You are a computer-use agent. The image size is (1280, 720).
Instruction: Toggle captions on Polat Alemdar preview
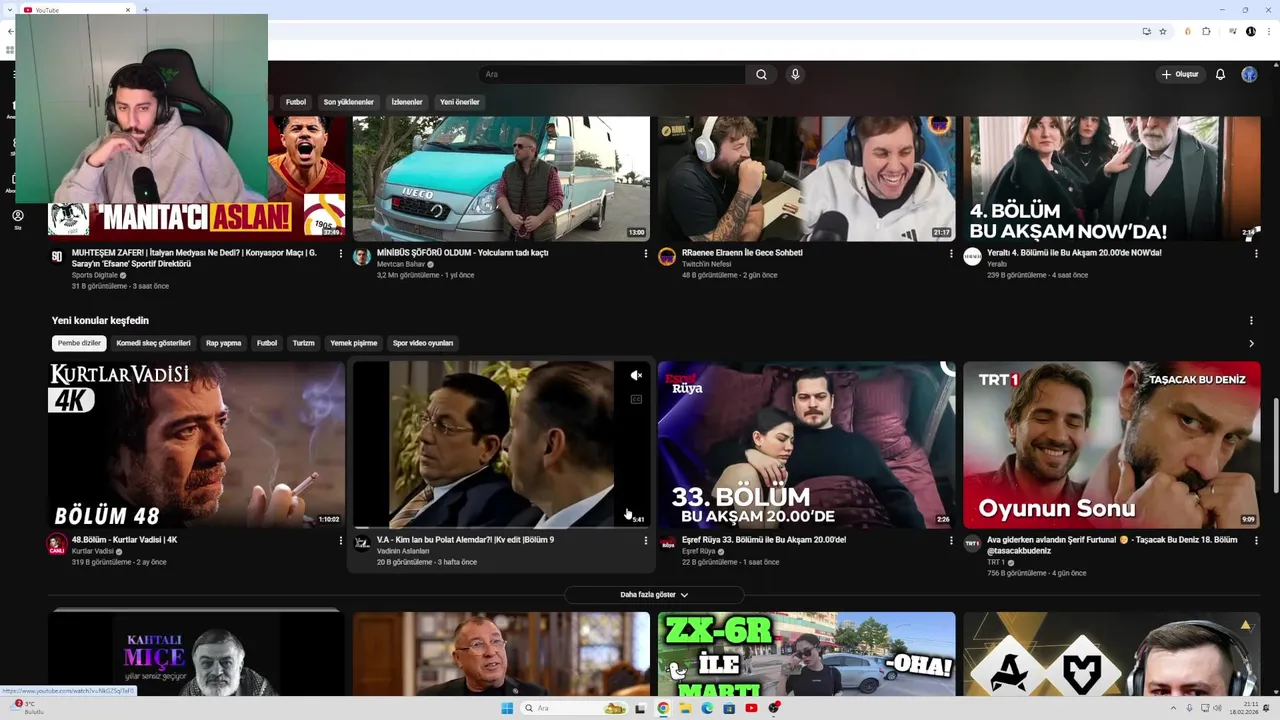pos(636,399)
